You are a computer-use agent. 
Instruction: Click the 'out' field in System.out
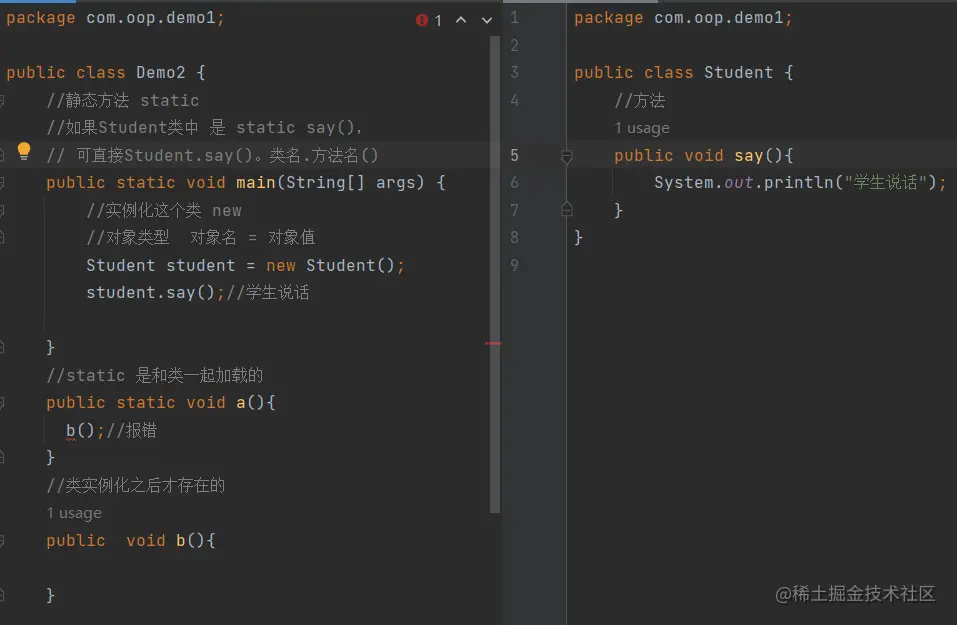tap(739, 182)
